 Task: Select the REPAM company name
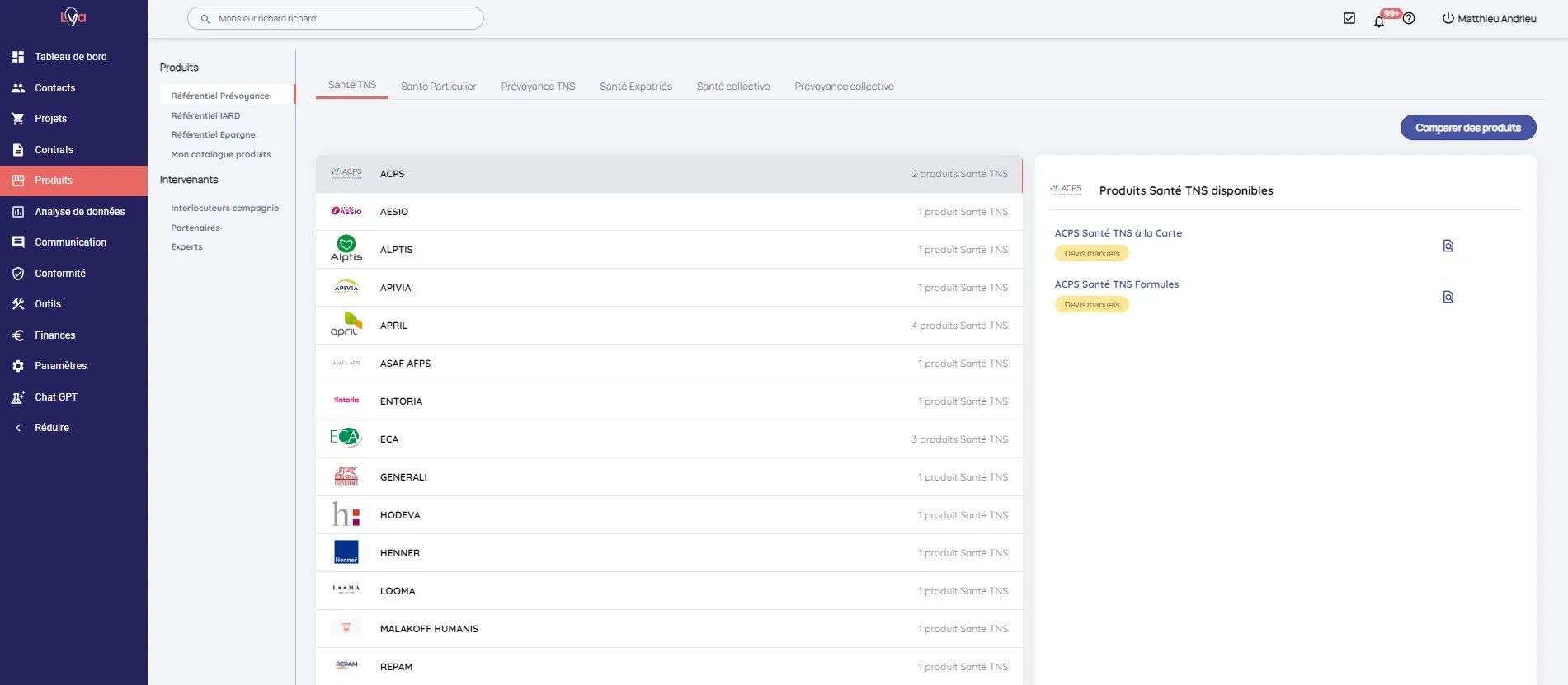(396, 667)
